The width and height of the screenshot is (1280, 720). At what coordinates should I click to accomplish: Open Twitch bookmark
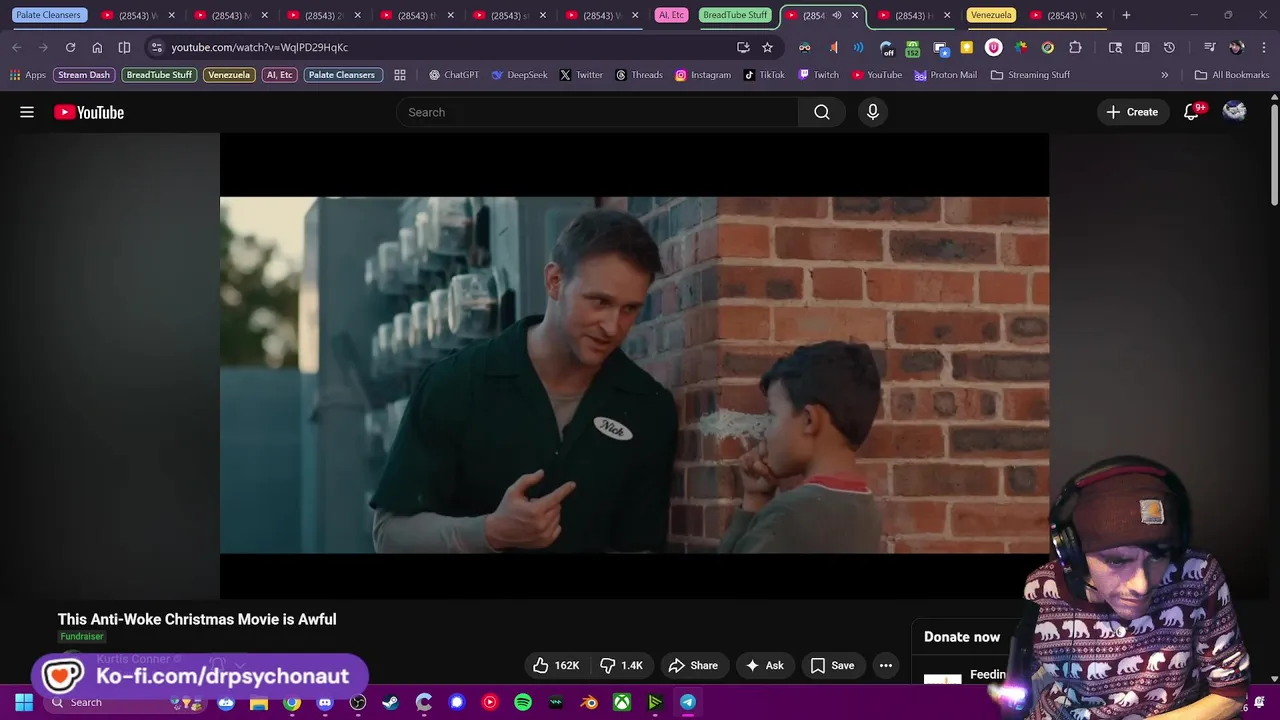(818, 75)
